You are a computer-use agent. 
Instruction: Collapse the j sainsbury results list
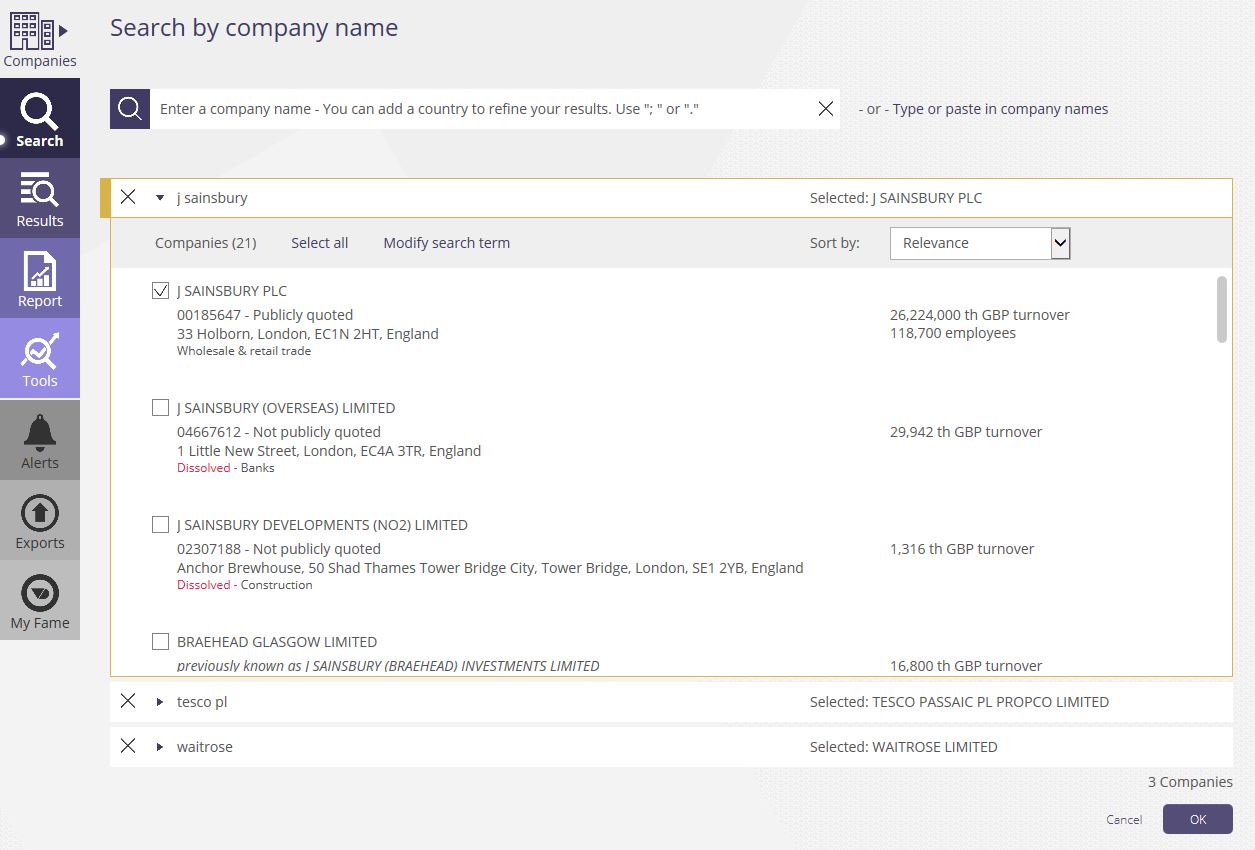[160, 198]
